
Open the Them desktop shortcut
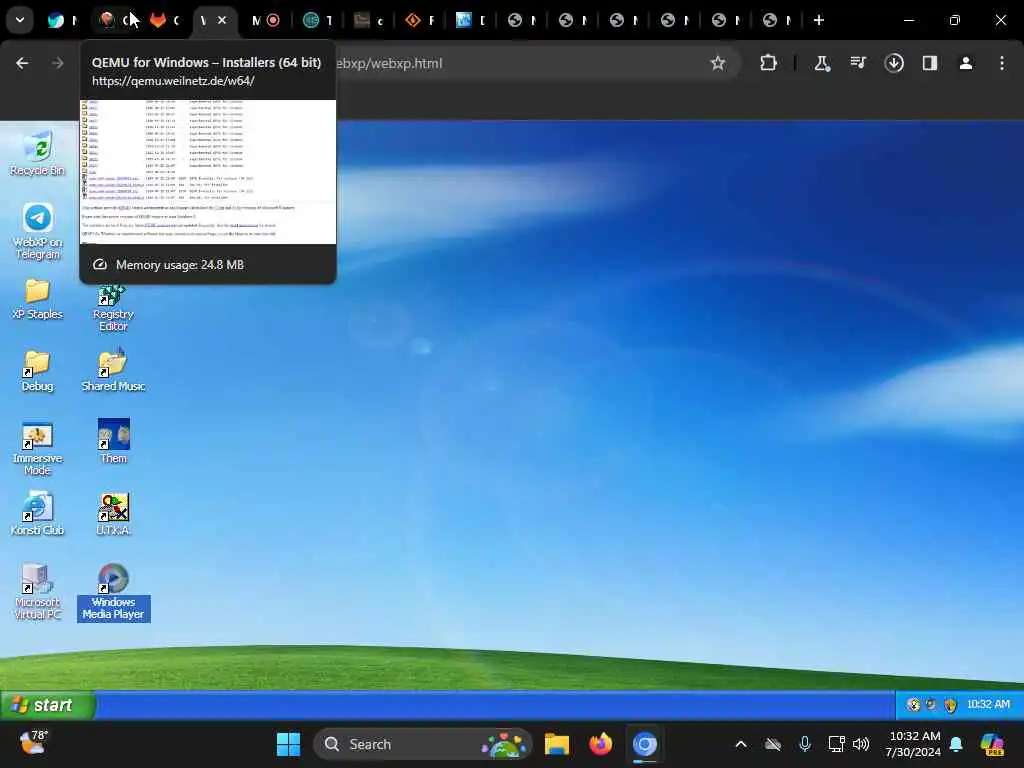coord(114,441)
